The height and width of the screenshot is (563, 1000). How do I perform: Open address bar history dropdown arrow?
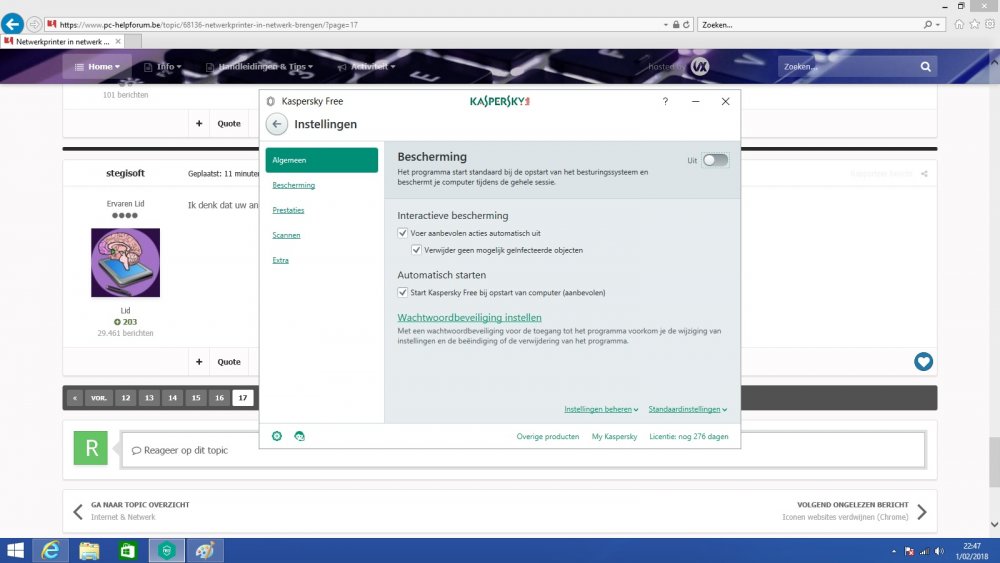(x=666, y=25)
